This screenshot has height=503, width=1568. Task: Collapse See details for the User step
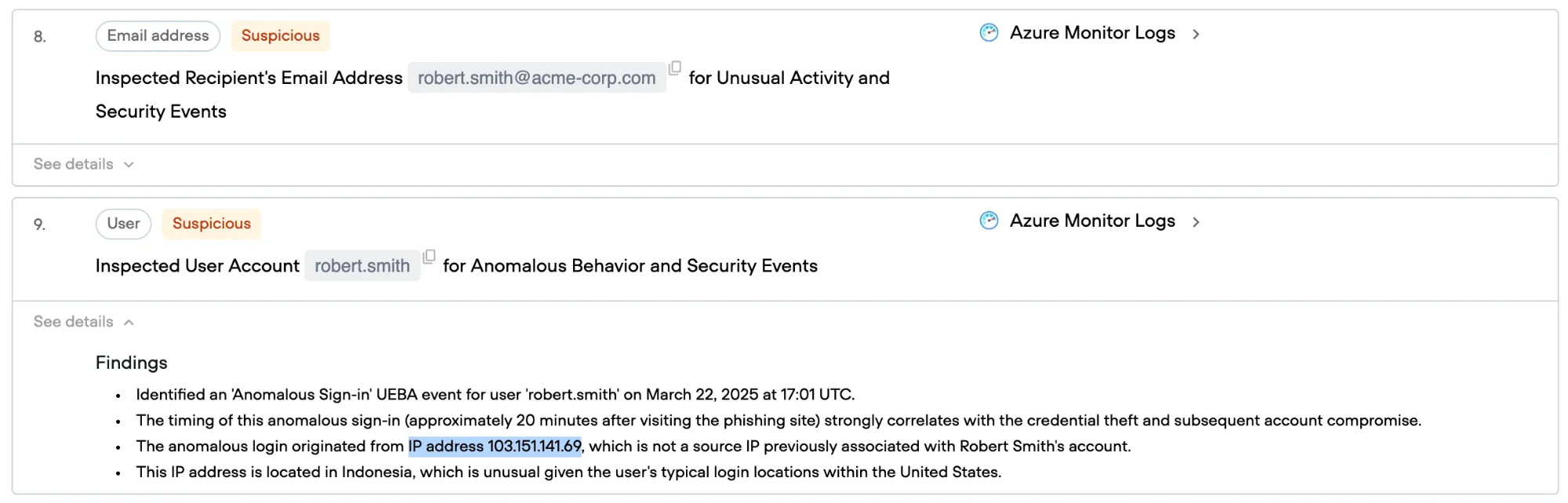(83, 322)
